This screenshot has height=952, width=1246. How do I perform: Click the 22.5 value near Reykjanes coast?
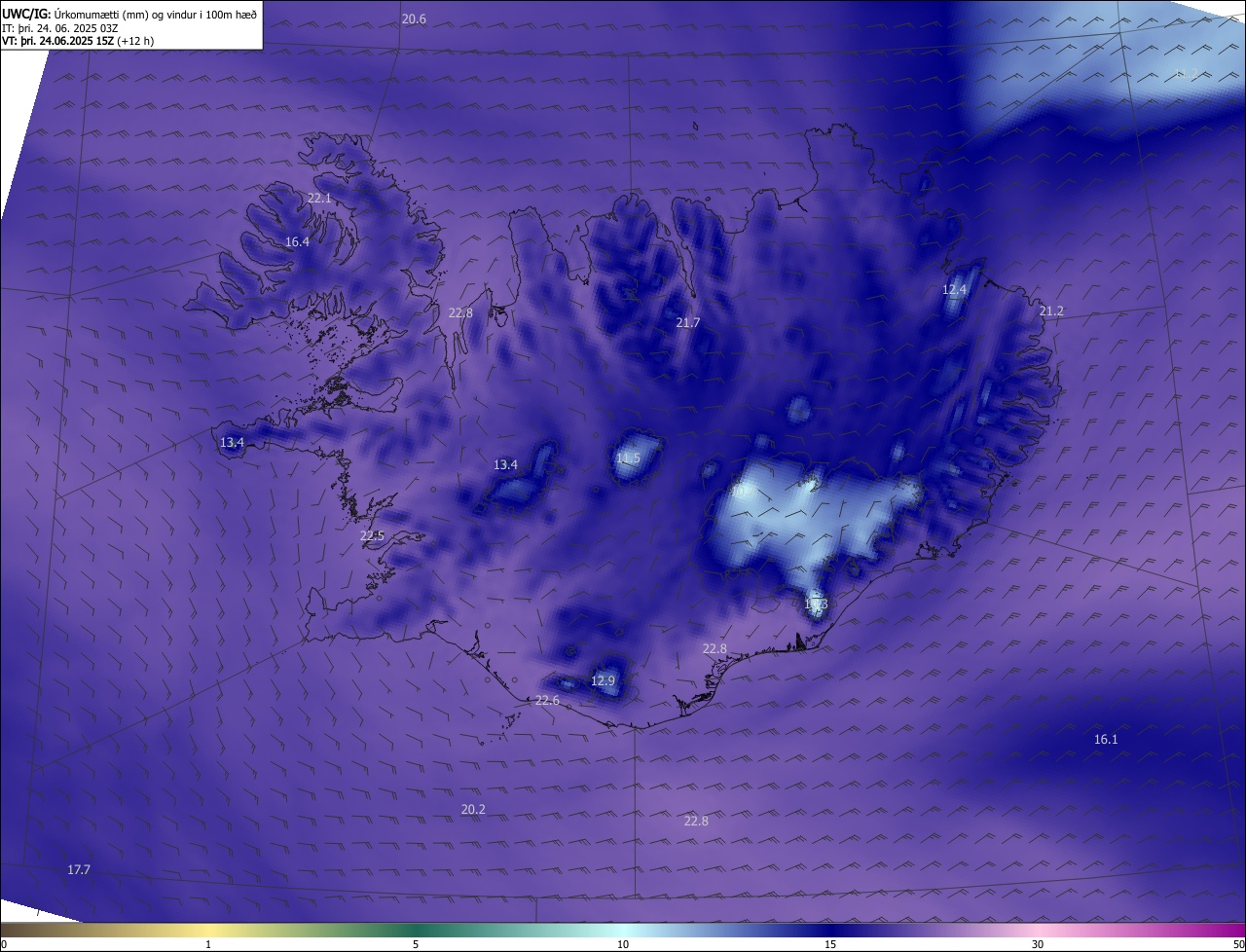[x=372, y=536]
